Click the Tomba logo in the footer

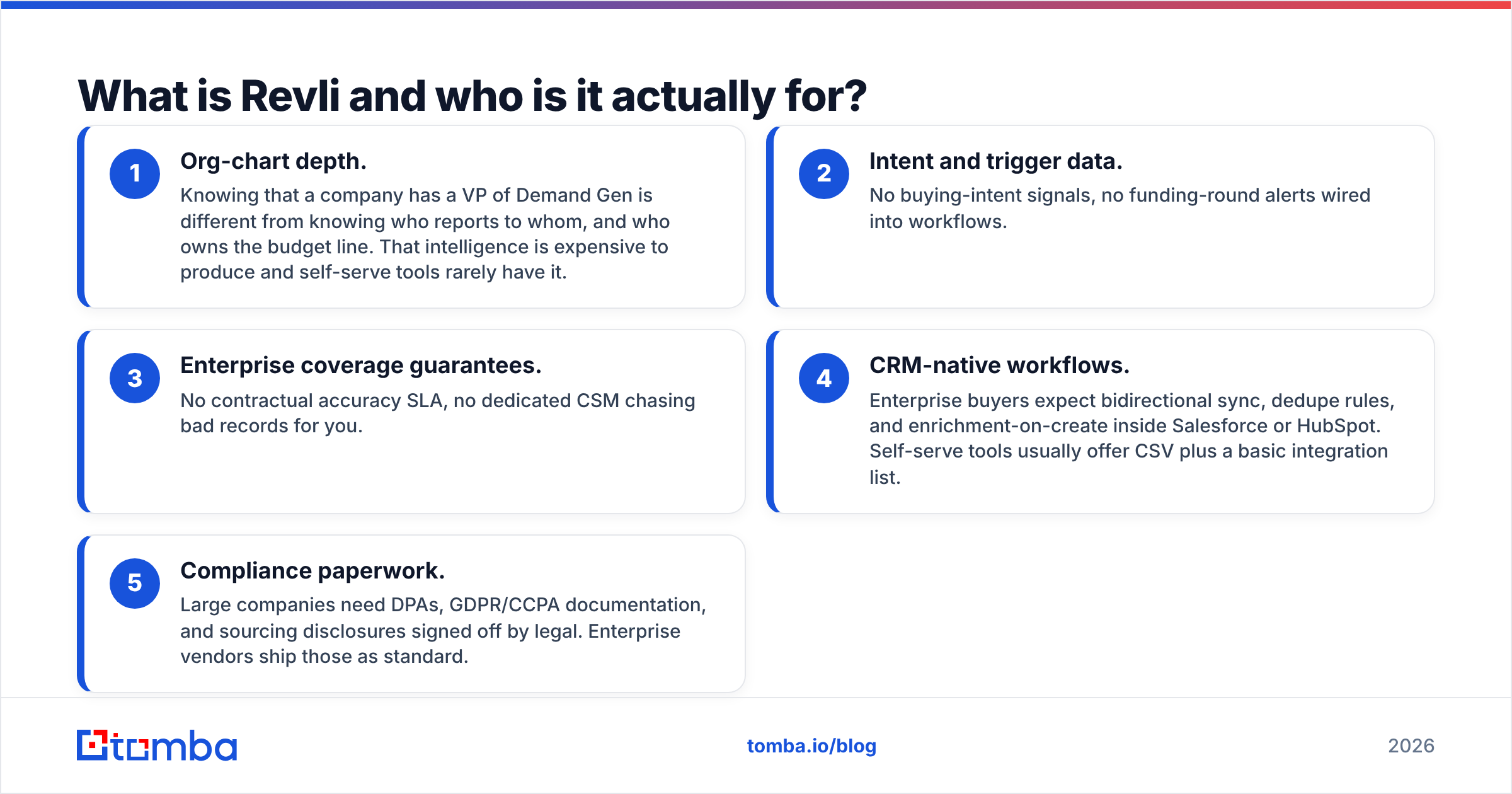(x=157, y=745)
